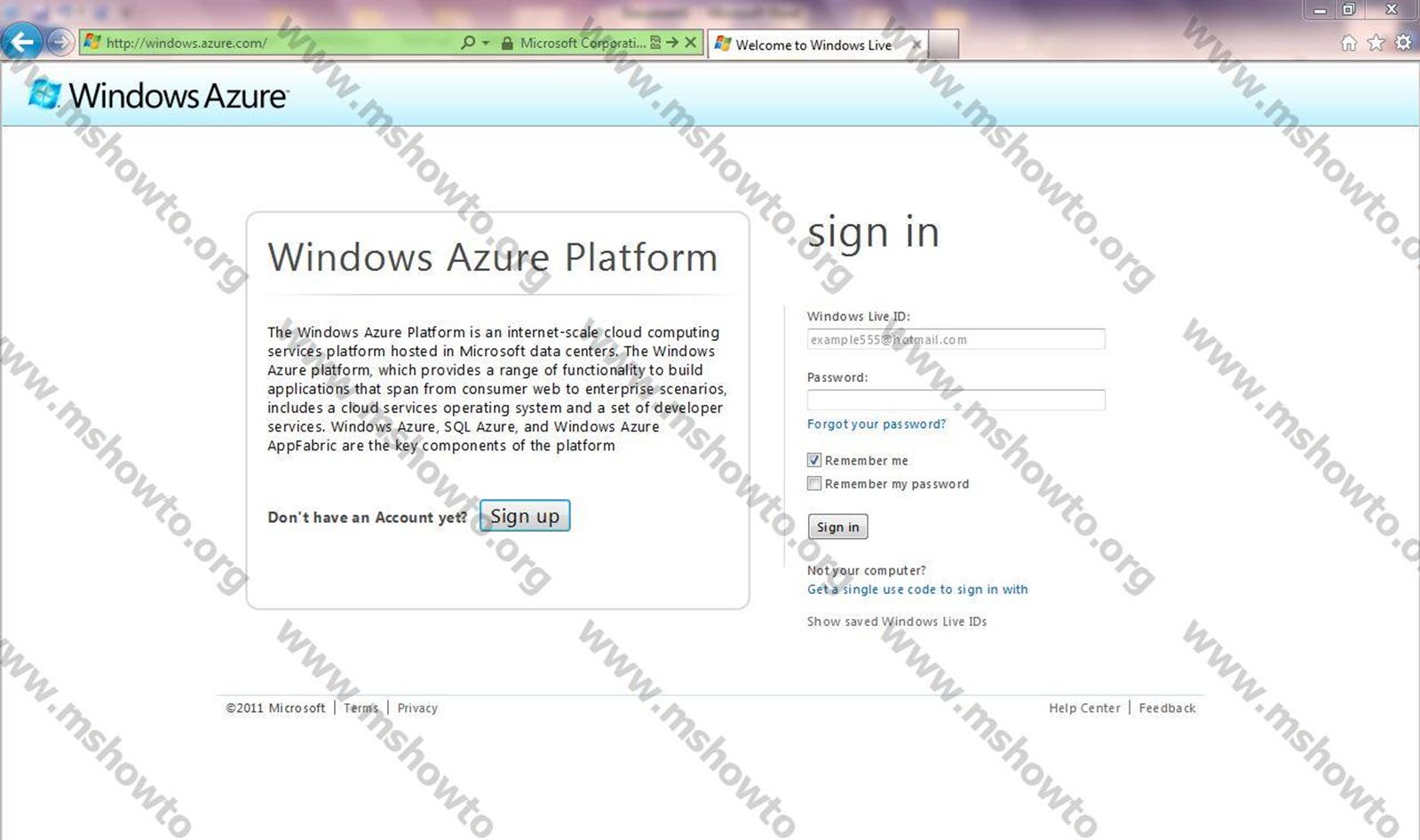Click the Go arrow in address bar
Image resolution: width=1420 pixels, height=840 pixels.
pos(672,43)
